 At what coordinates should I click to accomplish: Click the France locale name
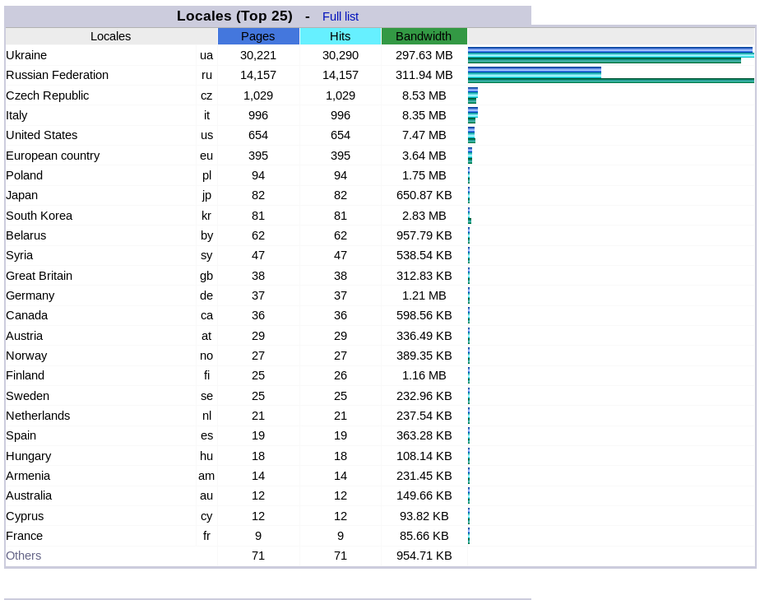click(x=24, y=535)
